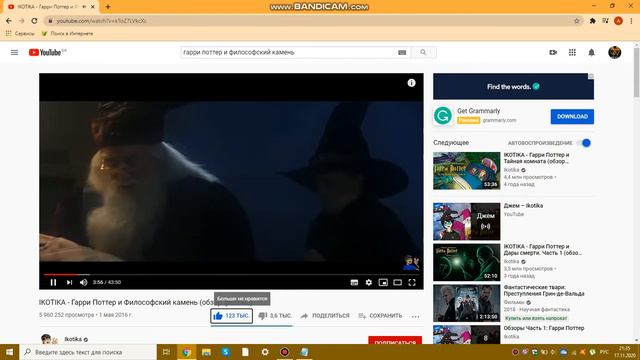The image size is (640, 360).
Task: Save the video with Сохранить
Action: point(380,316)
